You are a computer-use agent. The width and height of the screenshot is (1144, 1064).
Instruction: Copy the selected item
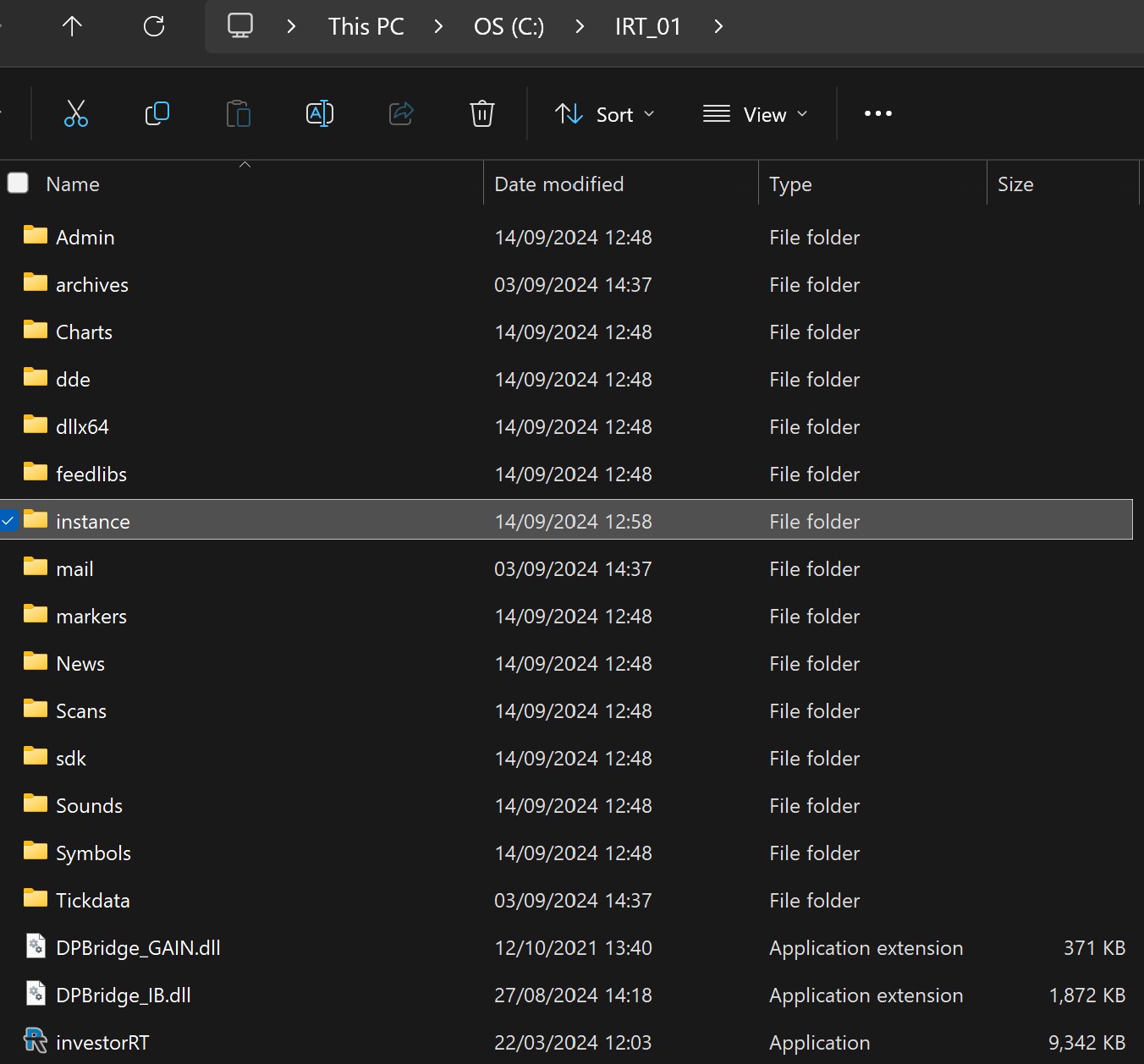[x=157, y=113]
